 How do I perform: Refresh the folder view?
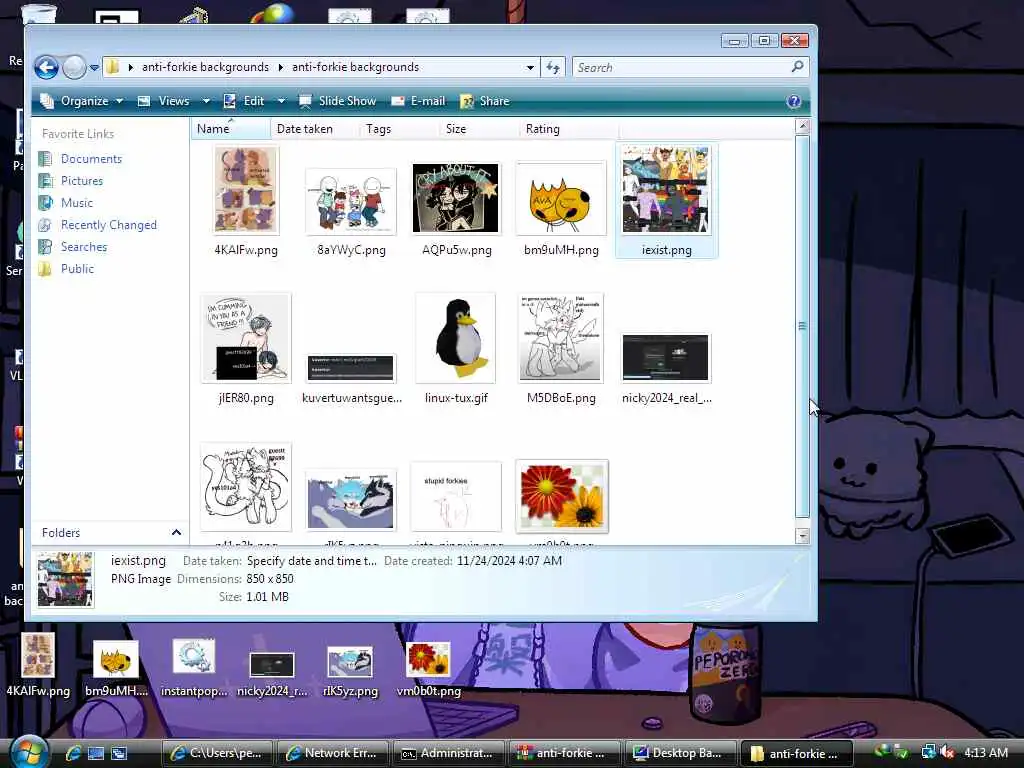[552, 67]
